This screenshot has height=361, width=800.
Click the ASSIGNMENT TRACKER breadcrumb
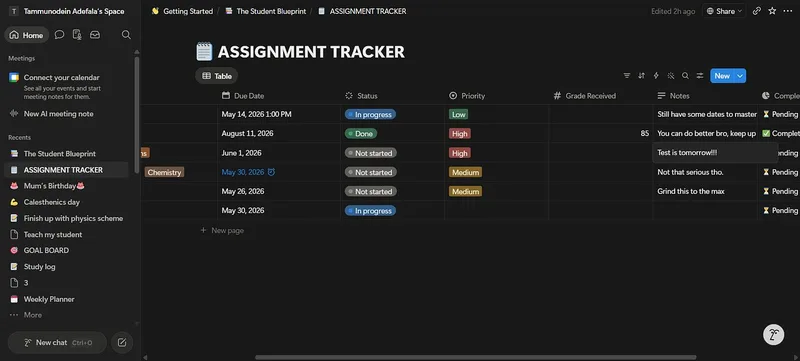pos(362,11)
